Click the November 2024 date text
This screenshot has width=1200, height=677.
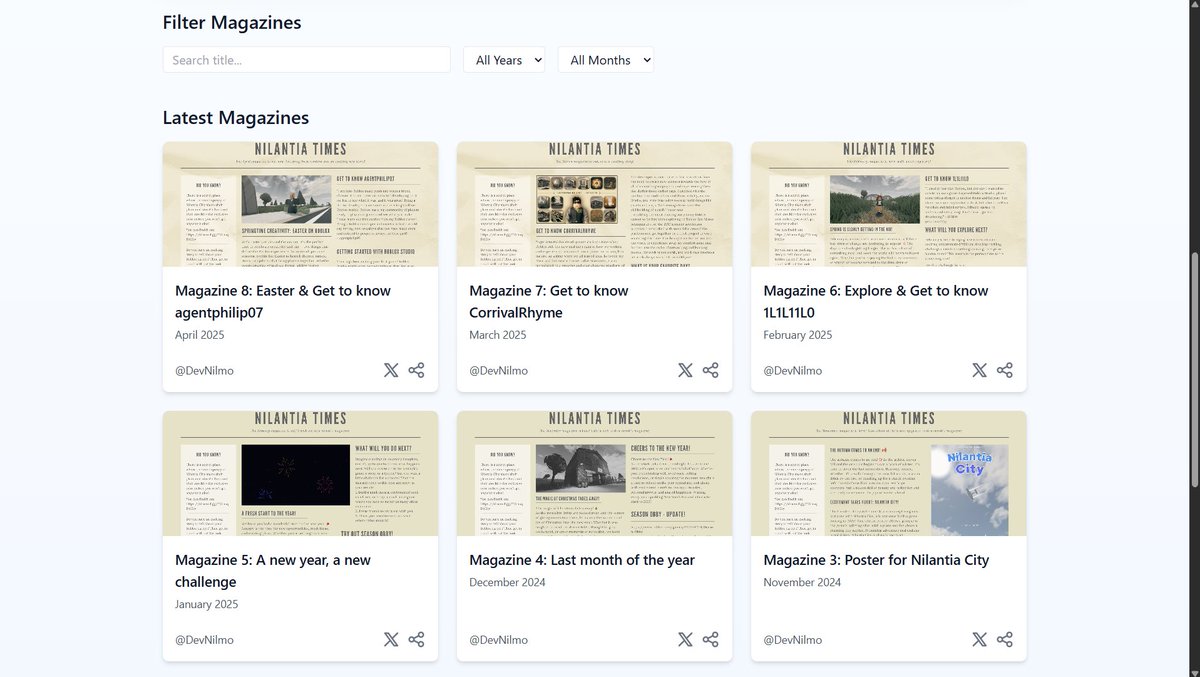(x=803, y=582)
